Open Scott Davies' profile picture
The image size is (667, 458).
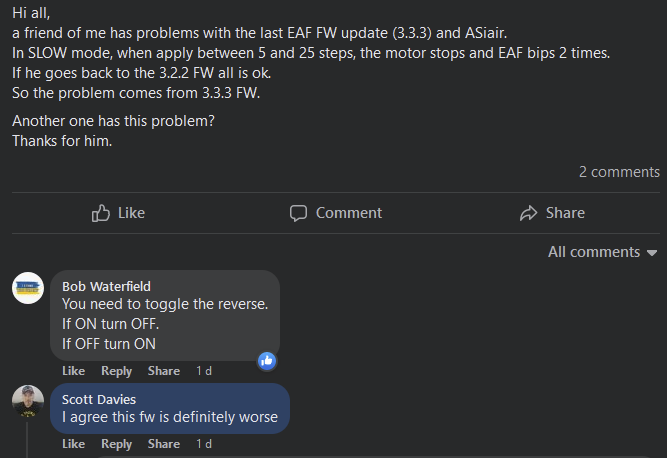click(x=27, y=401)
